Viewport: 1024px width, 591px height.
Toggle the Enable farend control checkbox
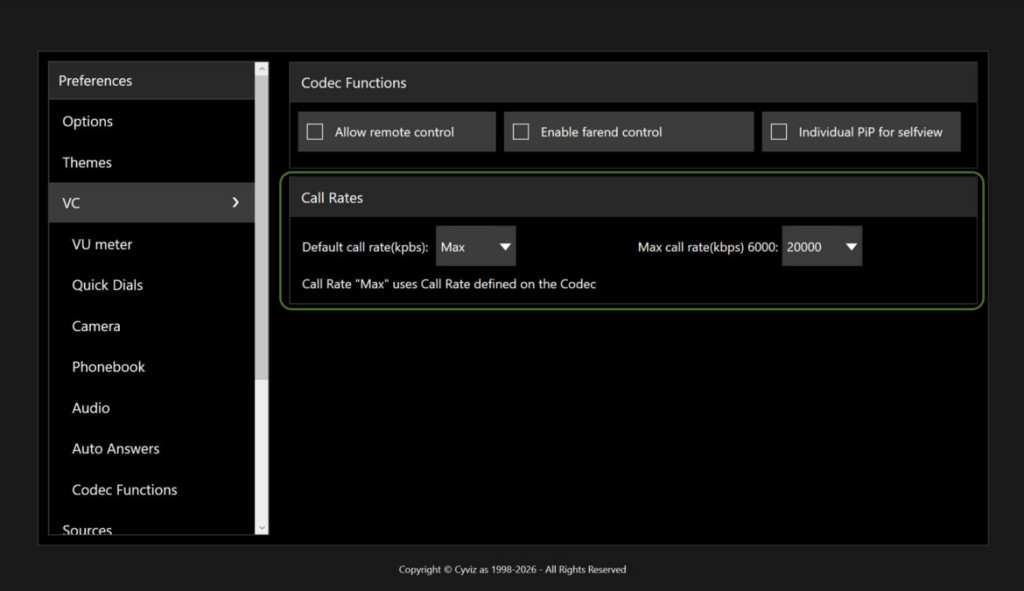tap(521, 132)
